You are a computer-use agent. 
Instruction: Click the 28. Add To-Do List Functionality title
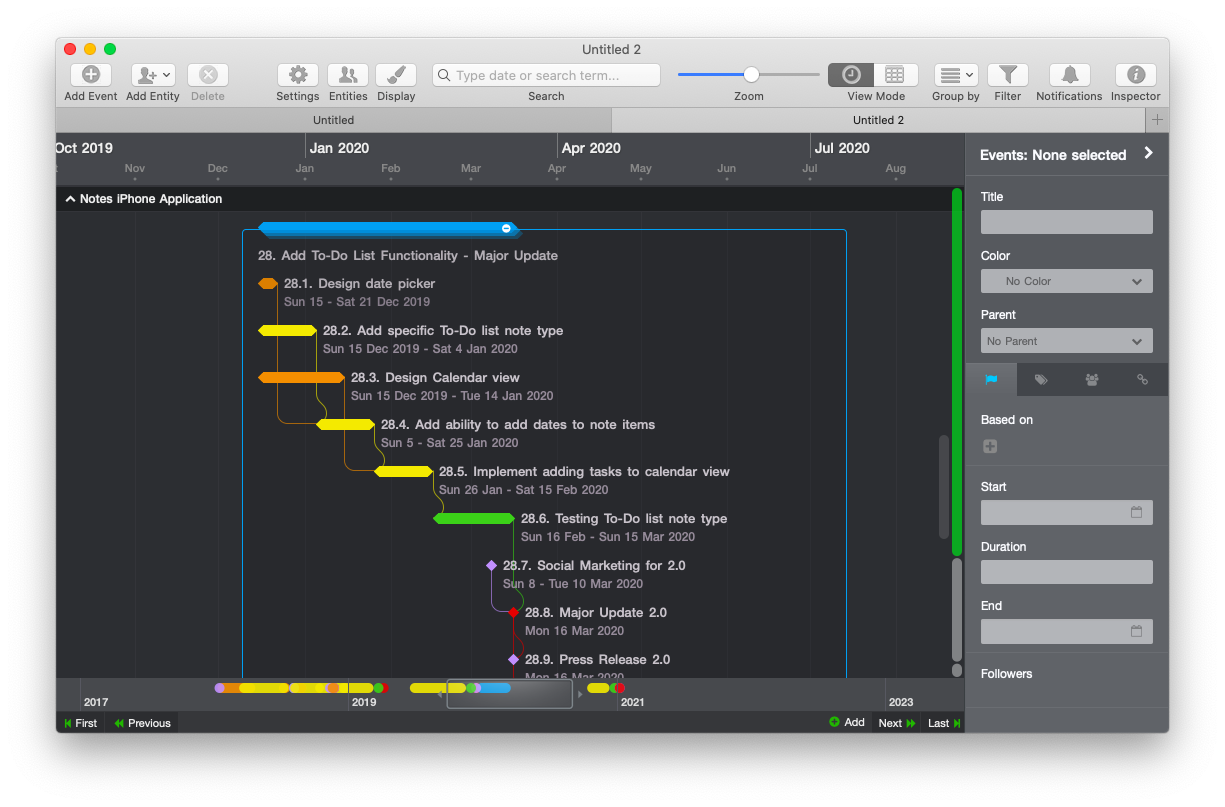click(408, 256)
